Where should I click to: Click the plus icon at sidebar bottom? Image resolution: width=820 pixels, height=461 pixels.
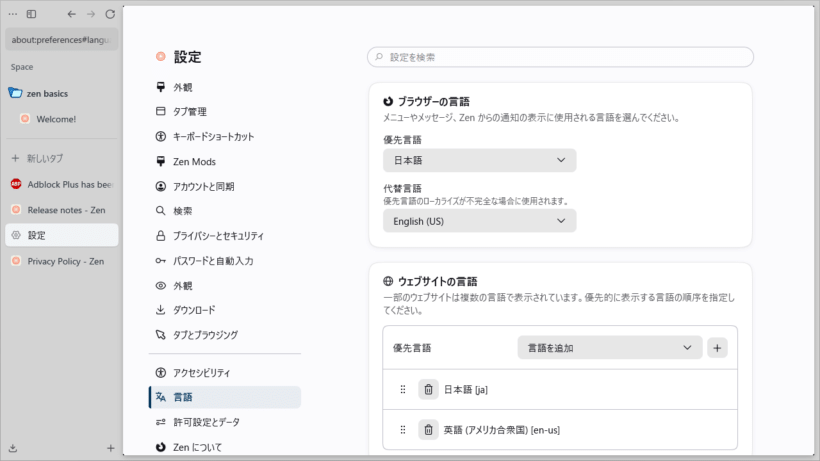[x=110, y=448]
